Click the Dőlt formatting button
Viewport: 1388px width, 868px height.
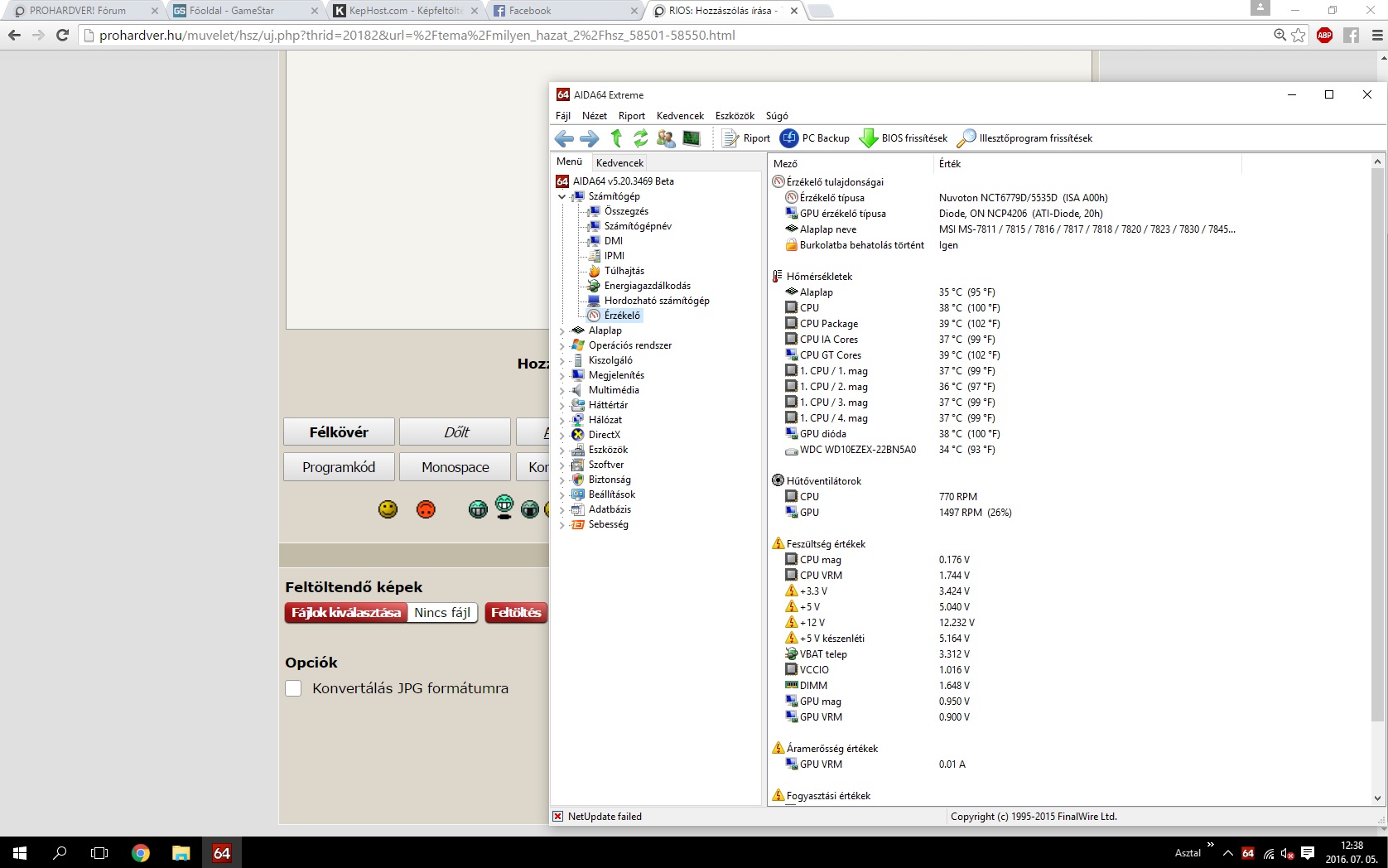(455, 432)
